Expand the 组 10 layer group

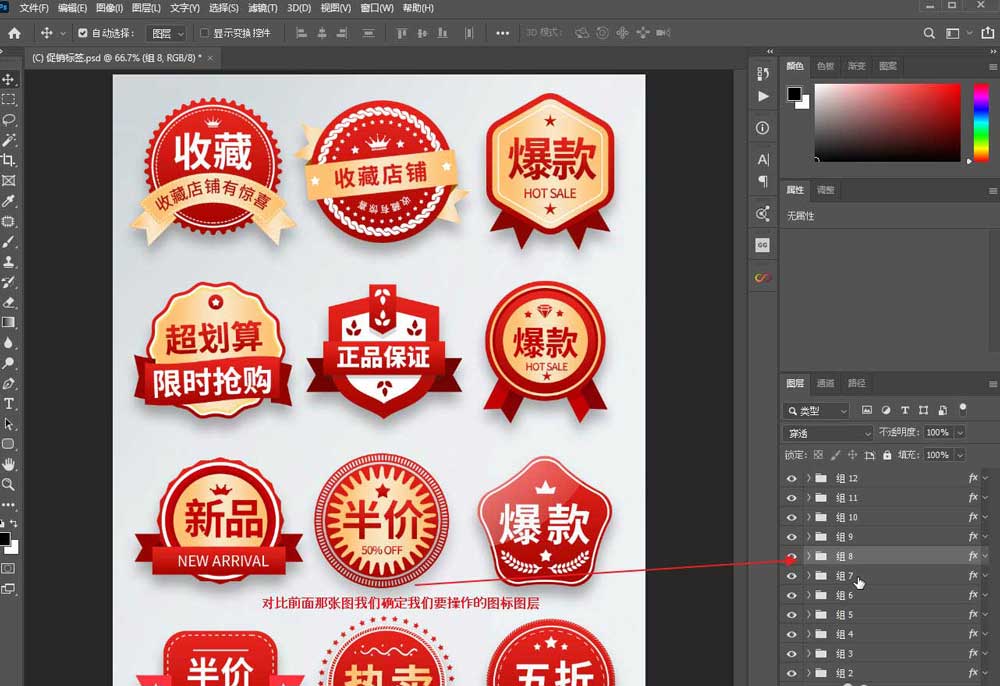coord(808,517)
